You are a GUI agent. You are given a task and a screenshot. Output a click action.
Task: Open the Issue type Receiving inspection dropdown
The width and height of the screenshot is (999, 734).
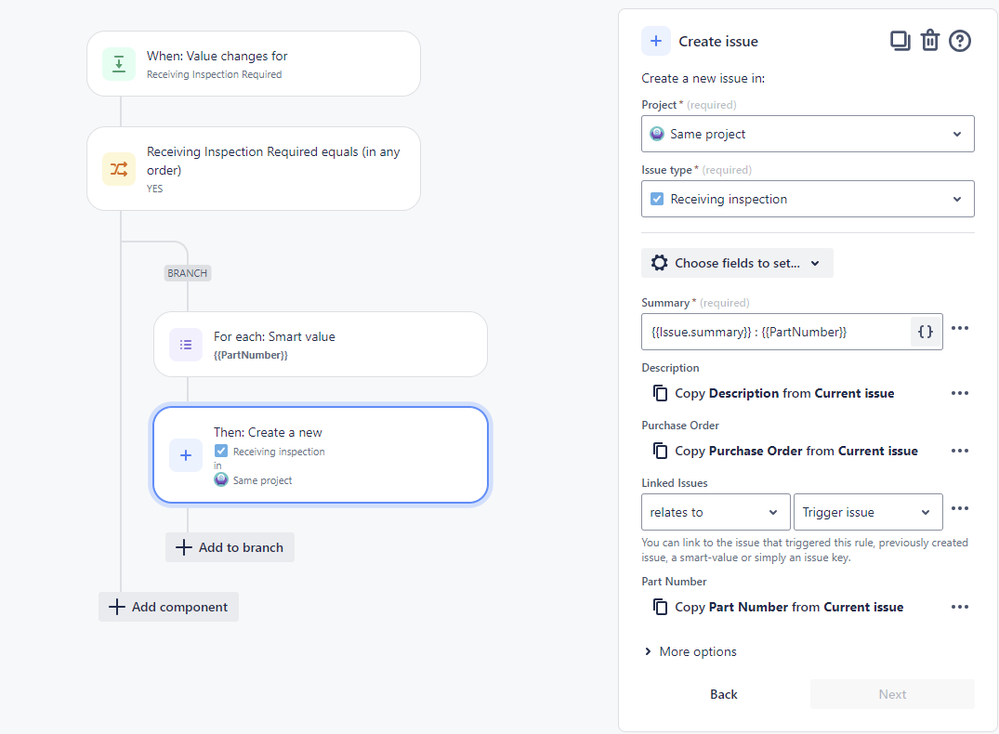807,199
